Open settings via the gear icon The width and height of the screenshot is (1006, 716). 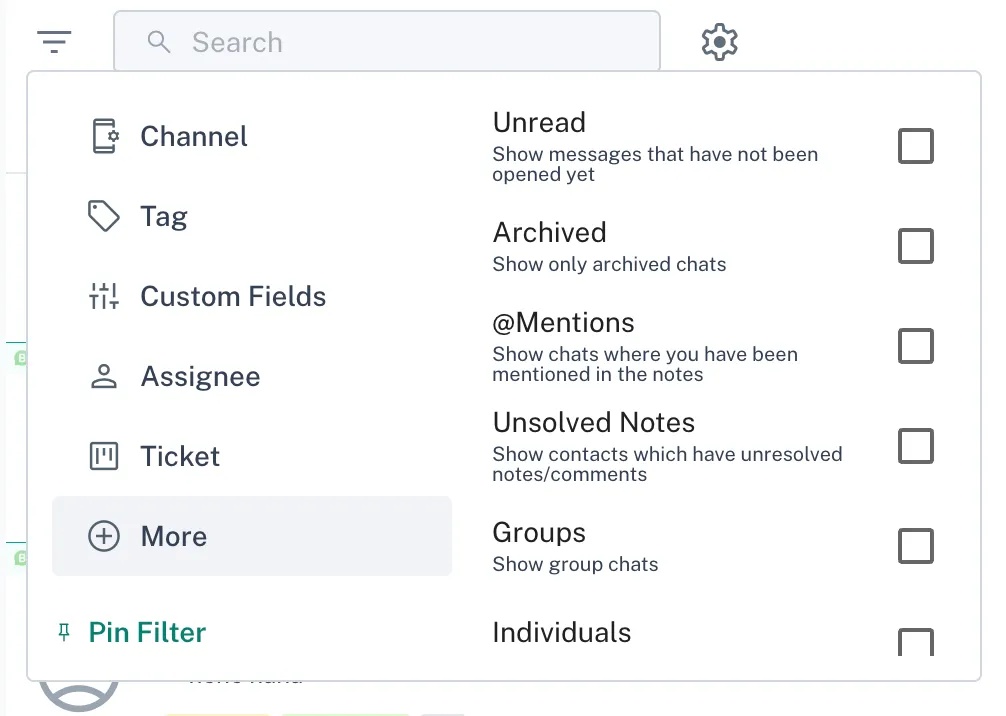click(719, 42)
